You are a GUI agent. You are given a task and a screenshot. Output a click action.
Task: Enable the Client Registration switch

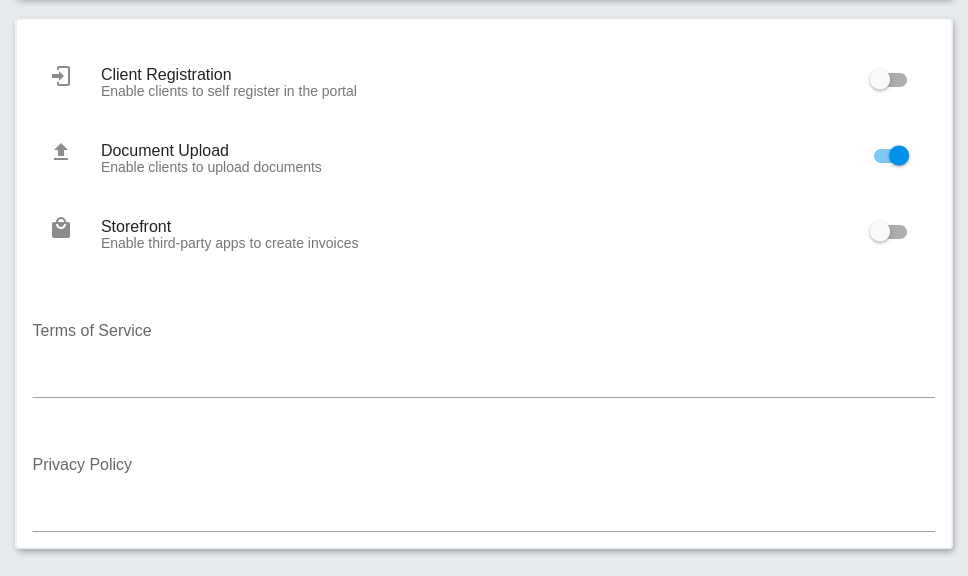(x=888, y=80)
